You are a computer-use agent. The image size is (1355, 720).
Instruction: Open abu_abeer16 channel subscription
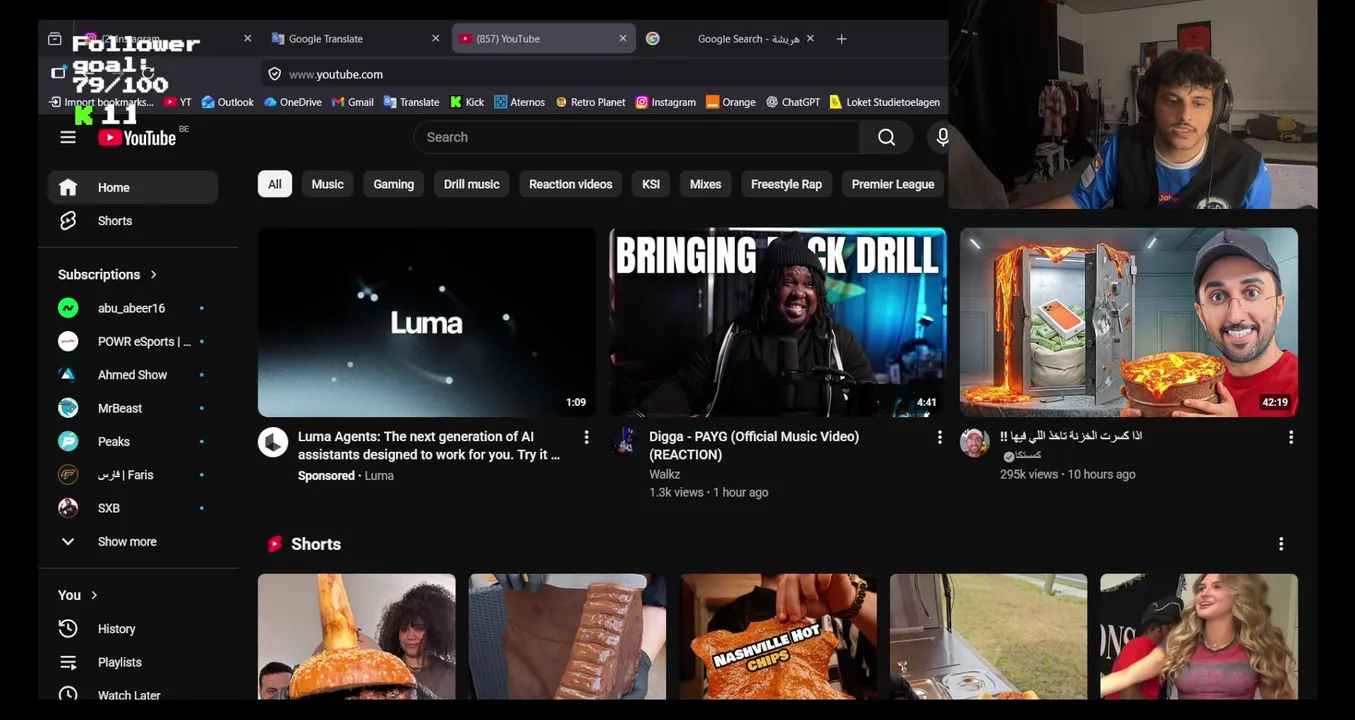pos(132,308)
